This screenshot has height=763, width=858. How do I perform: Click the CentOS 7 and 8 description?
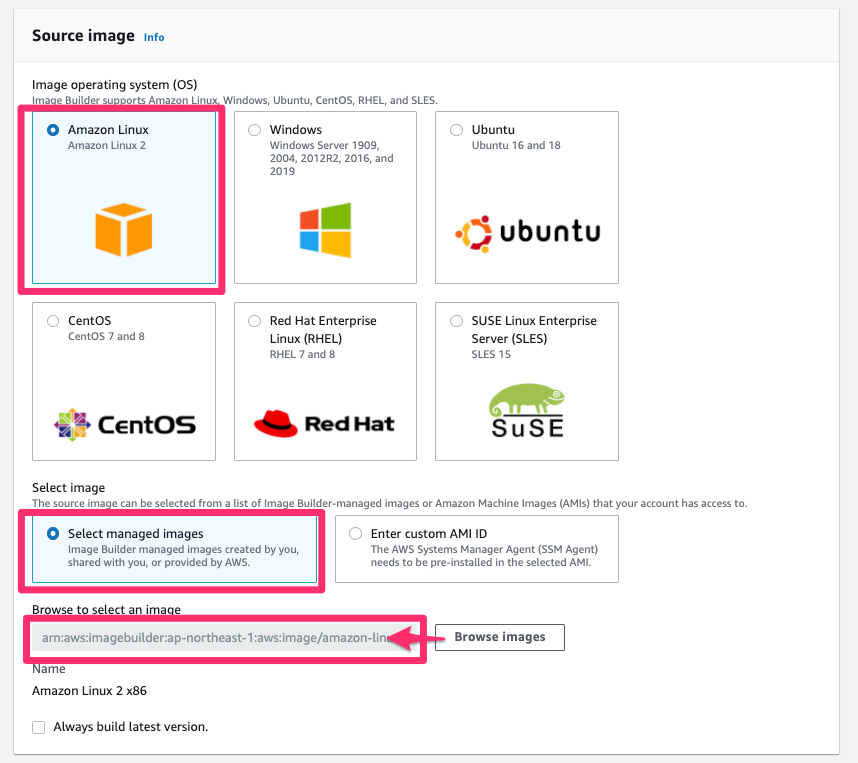106,337
